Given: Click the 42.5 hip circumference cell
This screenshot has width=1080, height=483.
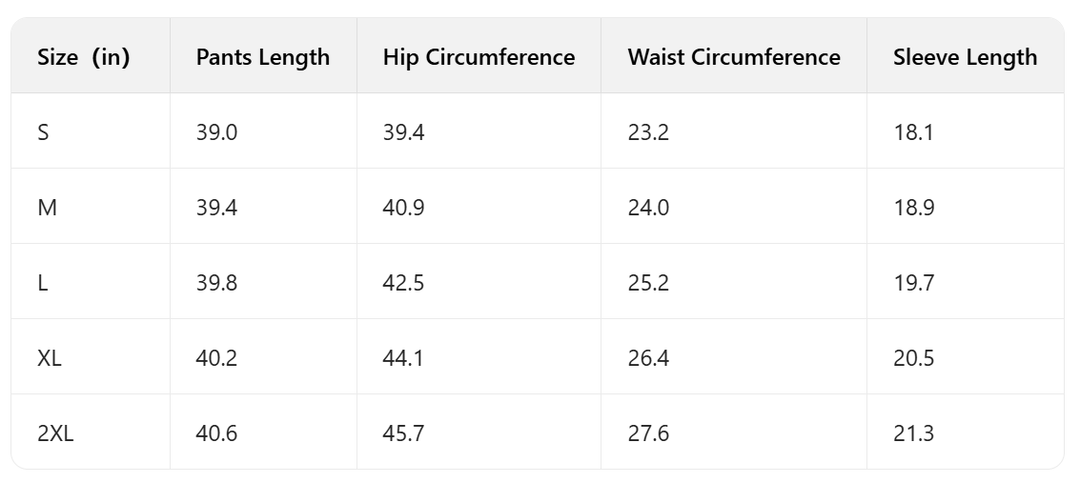Looking at the screenshot, I should tap(404, 283).
